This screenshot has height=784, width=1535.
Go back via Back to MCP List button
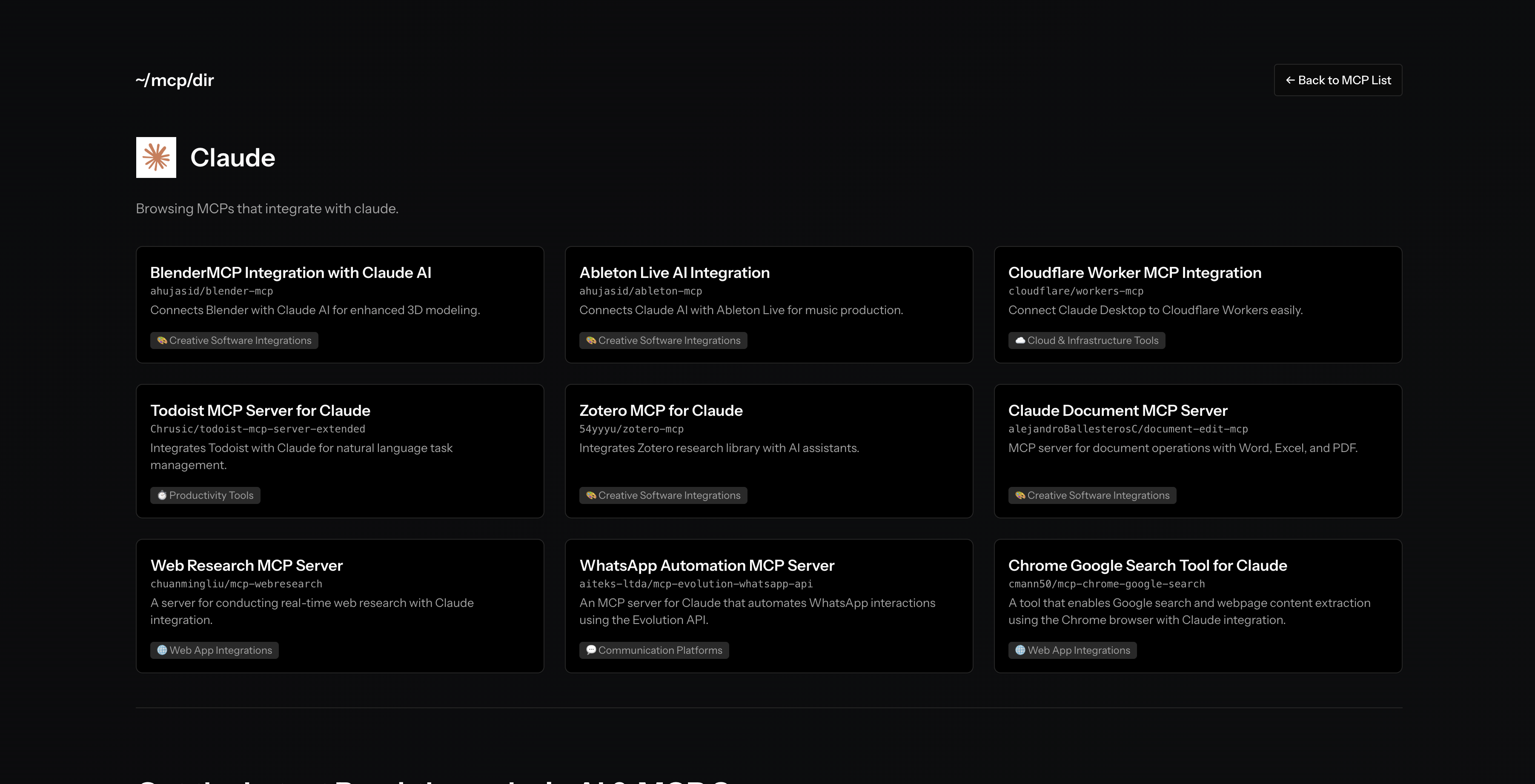coord(1338,80)
